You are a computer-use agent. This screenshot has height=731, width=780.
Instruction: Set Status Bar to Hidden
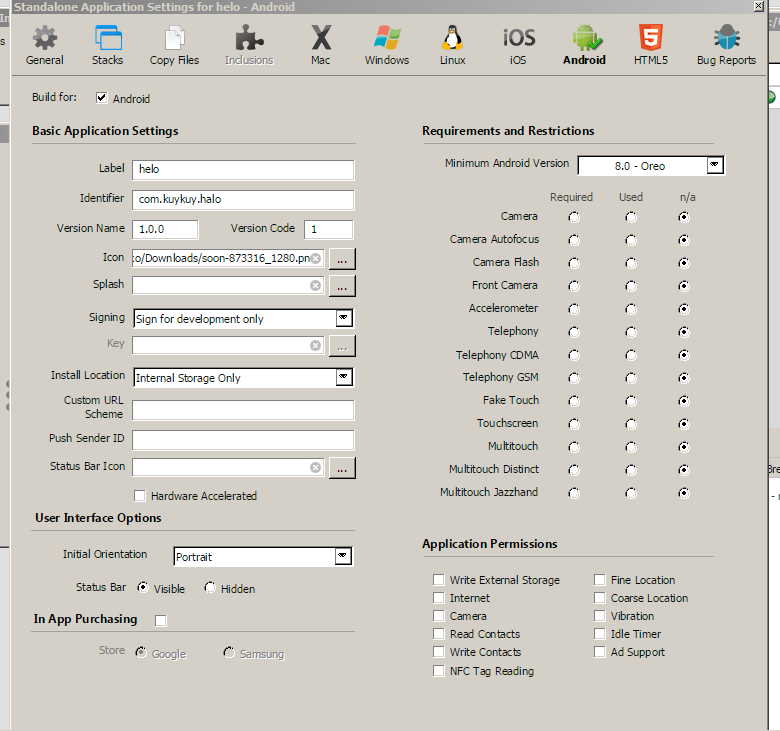pos(210,588)
